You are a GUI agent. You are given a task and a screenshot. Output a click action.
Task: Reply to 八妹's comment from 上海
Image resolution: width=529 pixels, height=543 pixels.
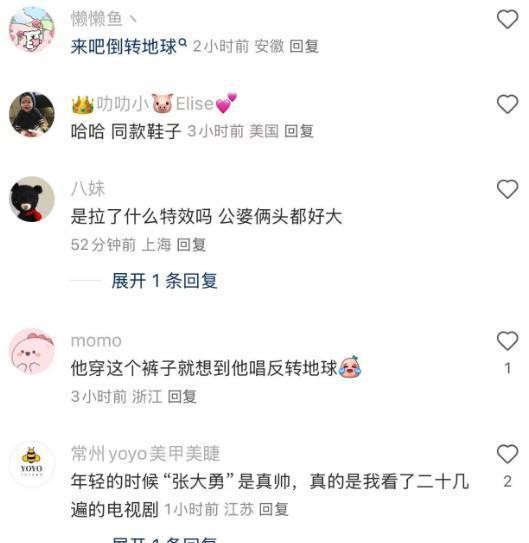191,245
